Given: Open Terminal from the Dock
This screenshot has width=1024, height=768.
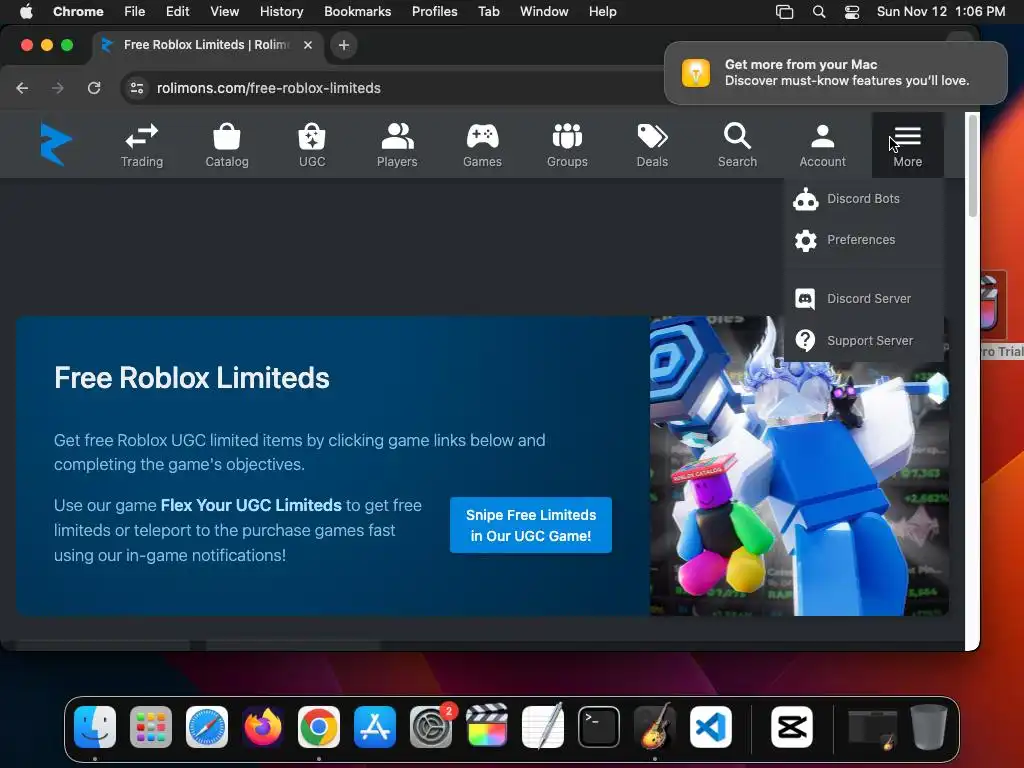Looking at the screenshot, I should click(599, 727).
